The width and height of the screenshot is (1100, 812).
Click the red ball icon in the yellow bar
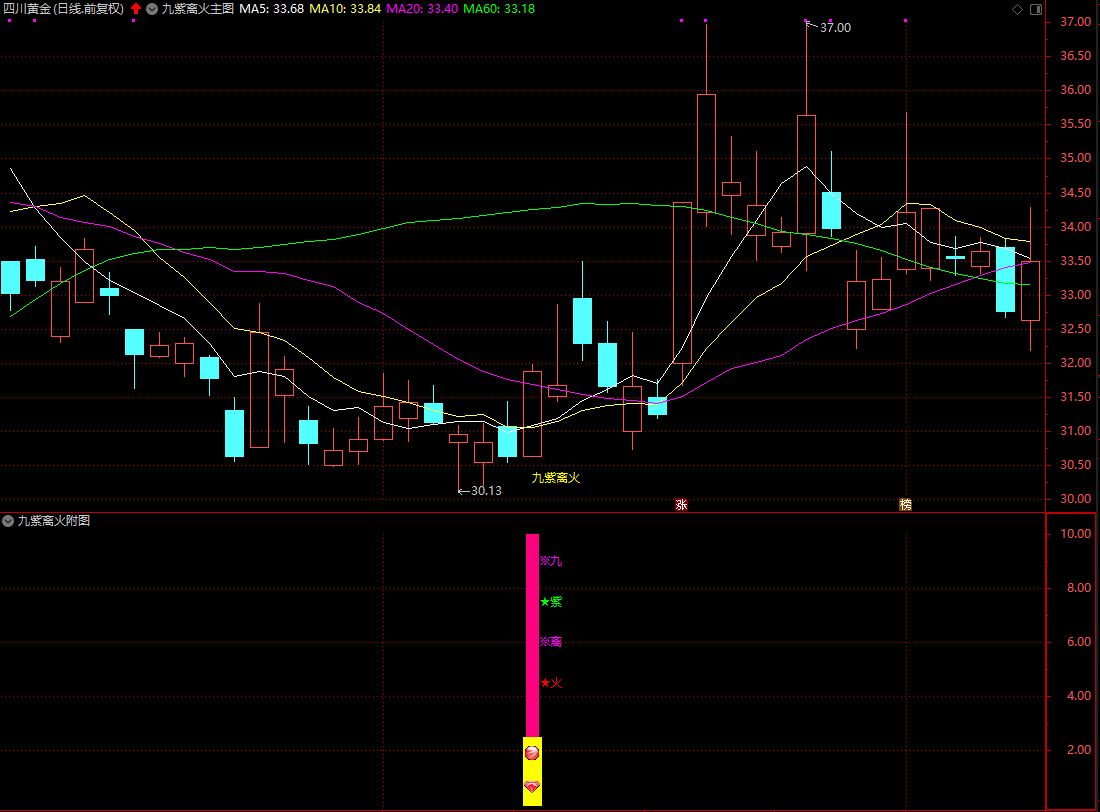pos(532,752)
